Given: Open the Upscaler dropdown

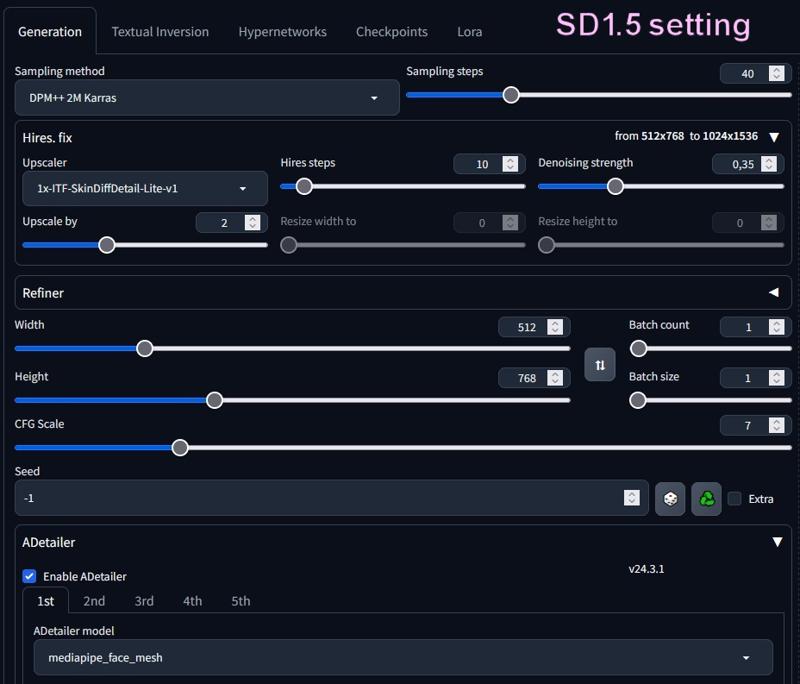Looking at the screenshot, I should [x=145, y=188].
